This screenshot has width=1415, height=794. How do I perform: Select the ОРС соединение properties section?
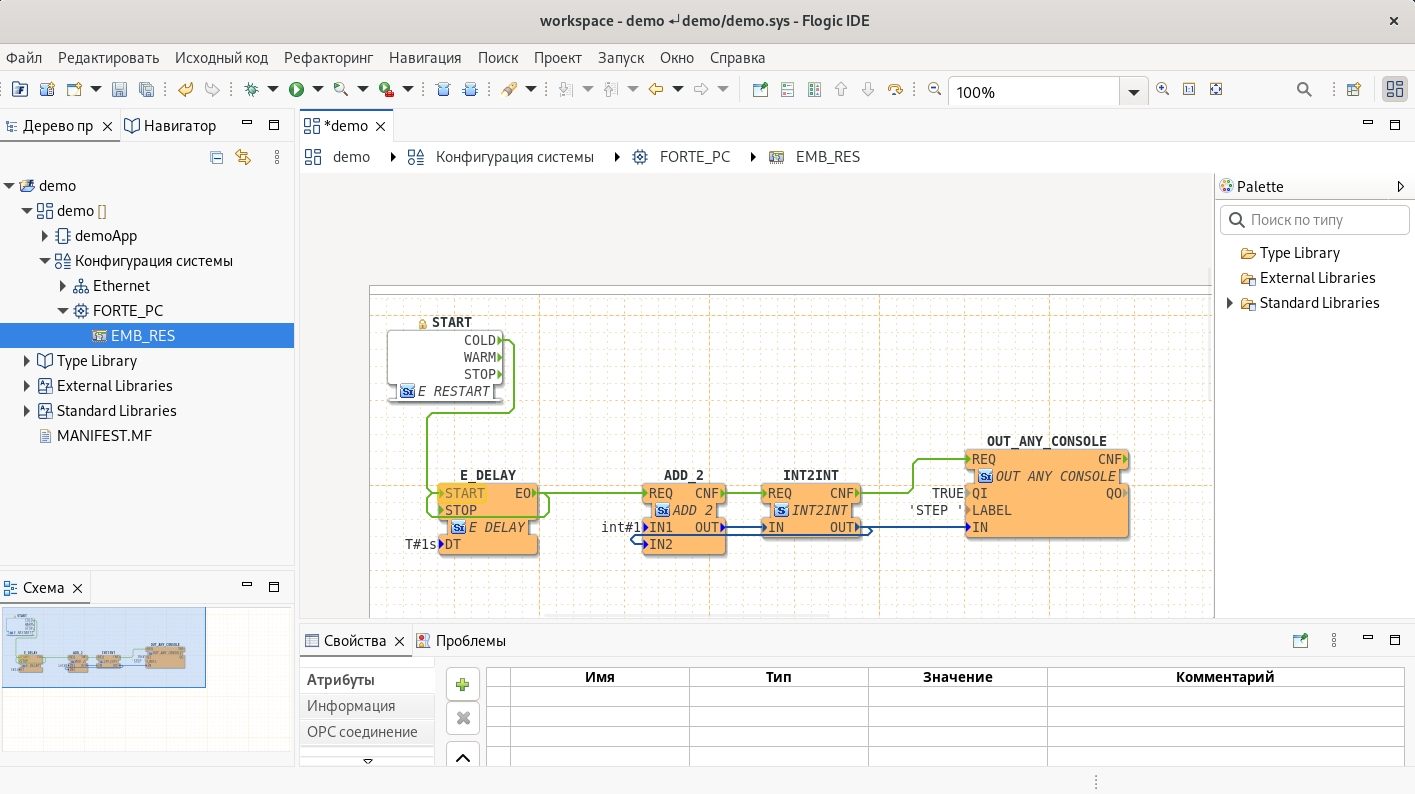(362, 732)
